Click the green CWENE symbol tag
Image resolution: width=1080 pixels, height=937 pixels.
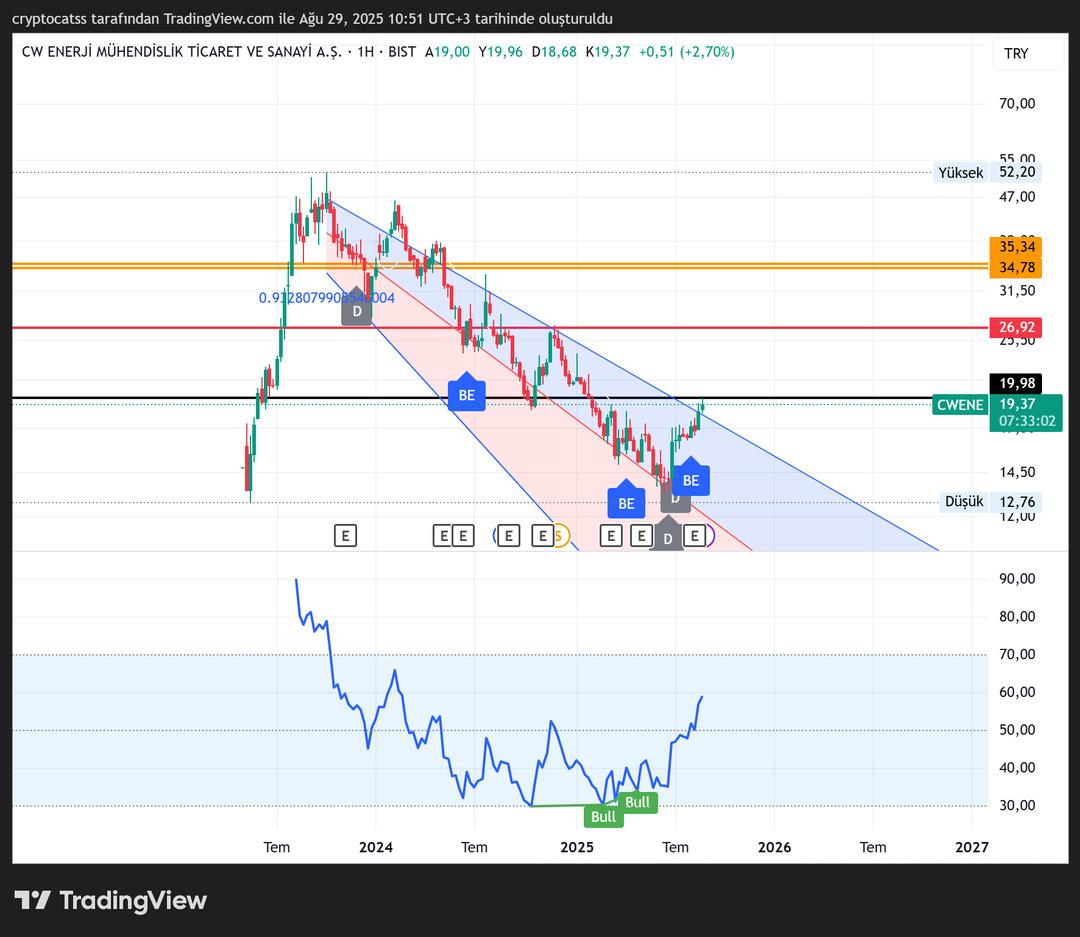coord(960,404)
